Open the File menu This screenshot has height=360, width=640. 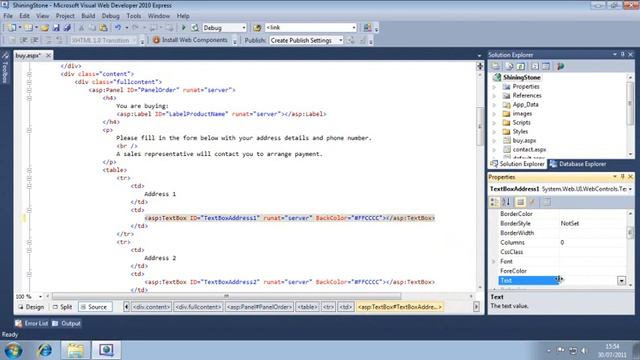tap(8, 16)
